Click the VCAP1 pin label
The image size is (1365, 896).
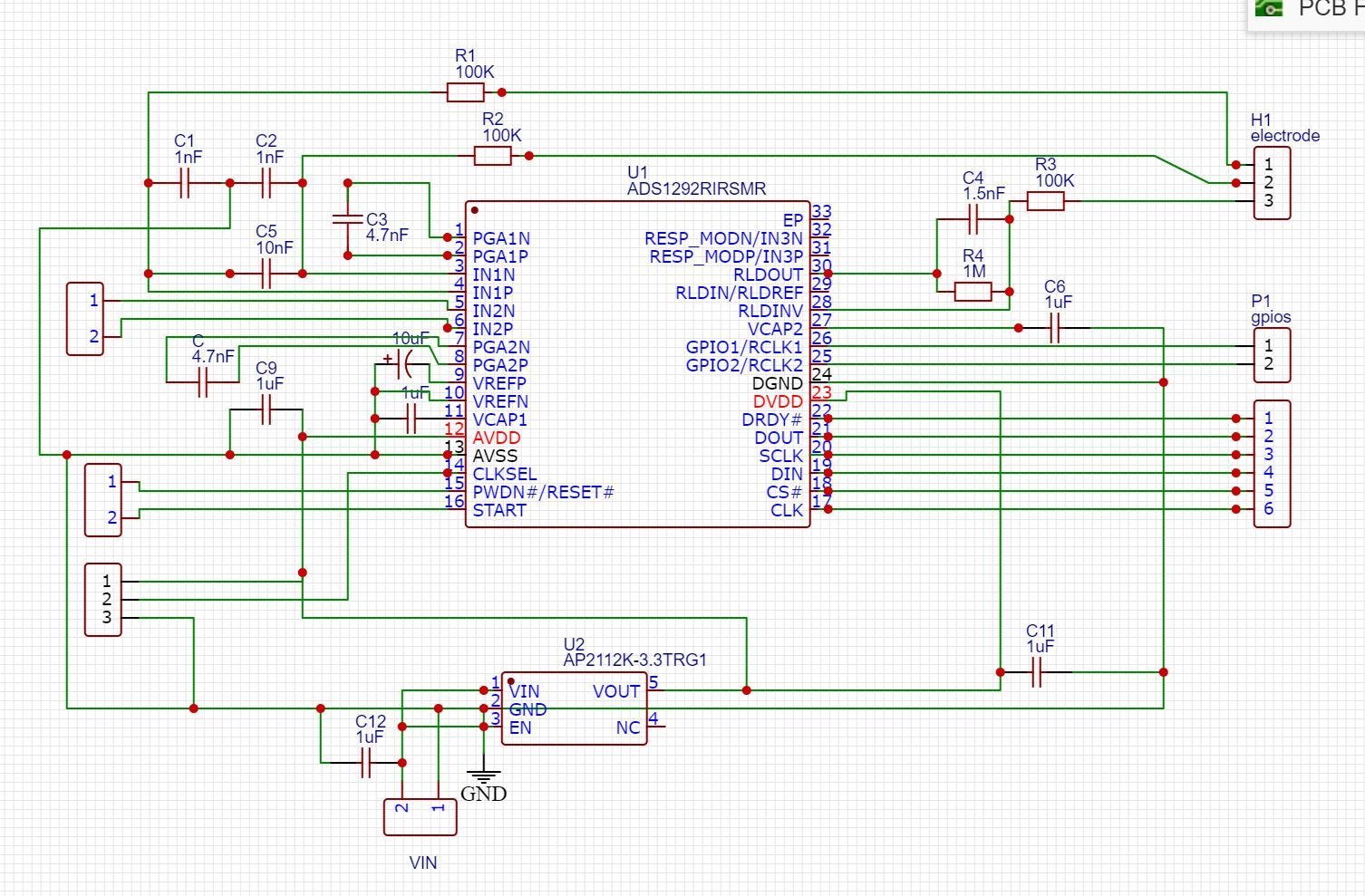click(499, 419)
